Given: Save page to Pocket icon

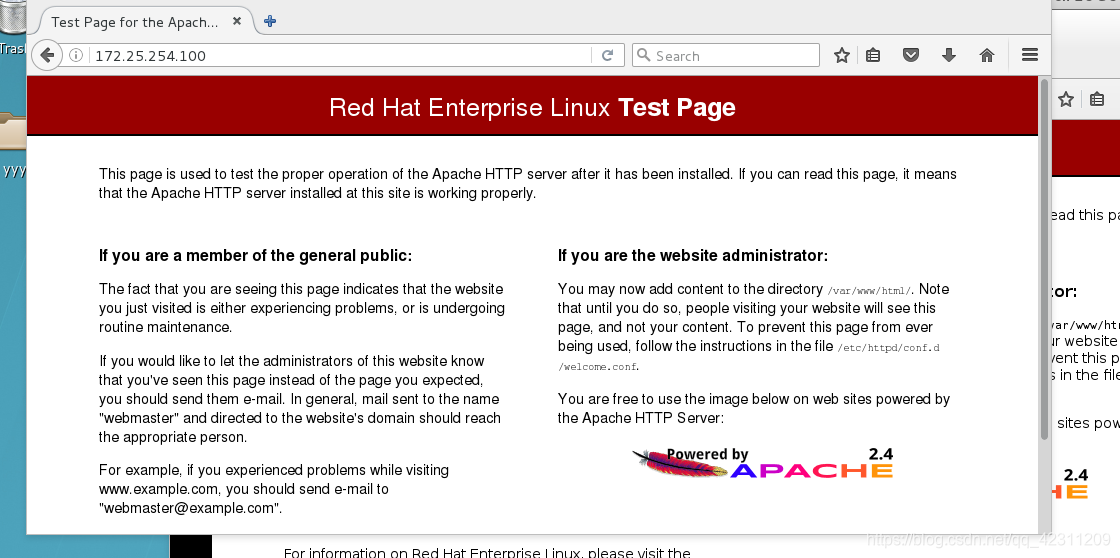Looking at the screenshot, I should point(911,55).
